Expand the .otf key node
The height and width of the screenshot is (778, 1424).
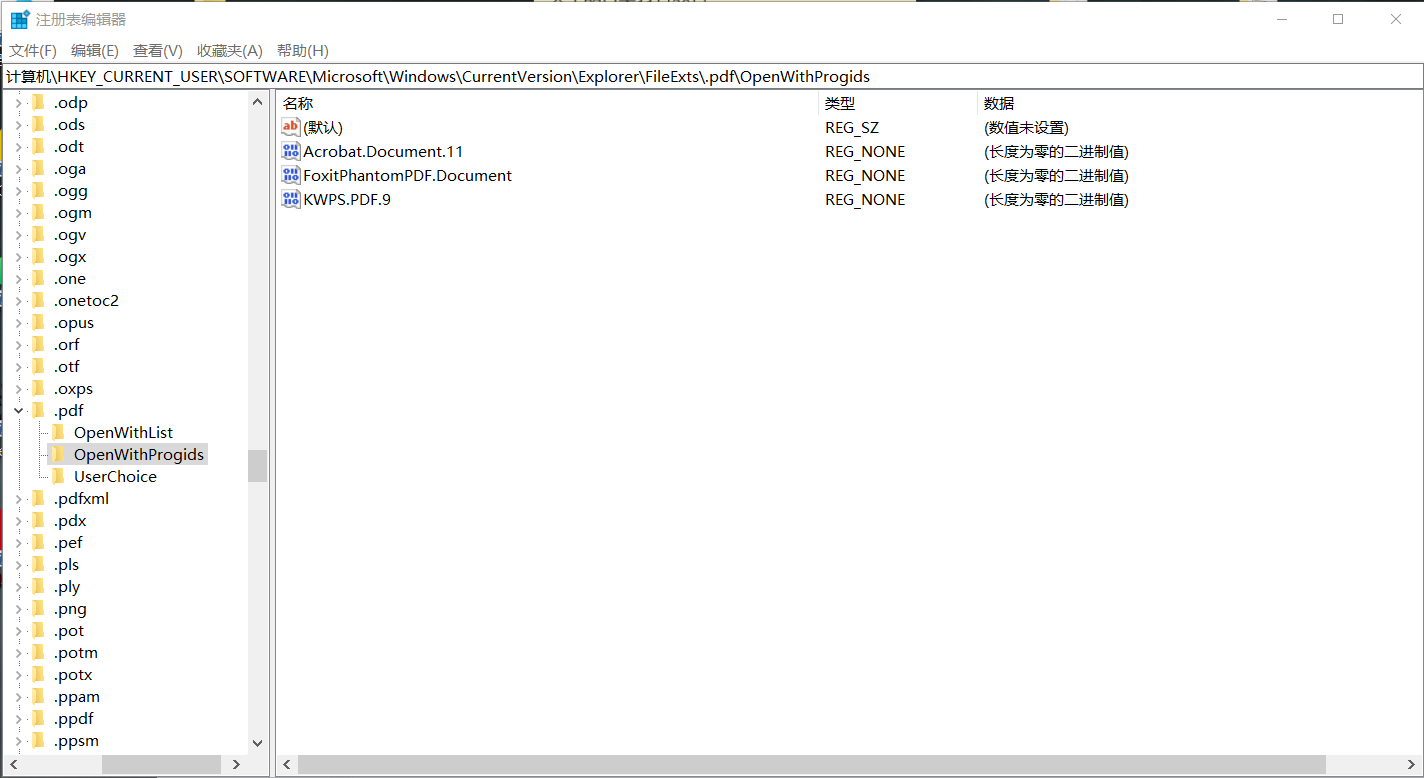(x=18, y=366)
